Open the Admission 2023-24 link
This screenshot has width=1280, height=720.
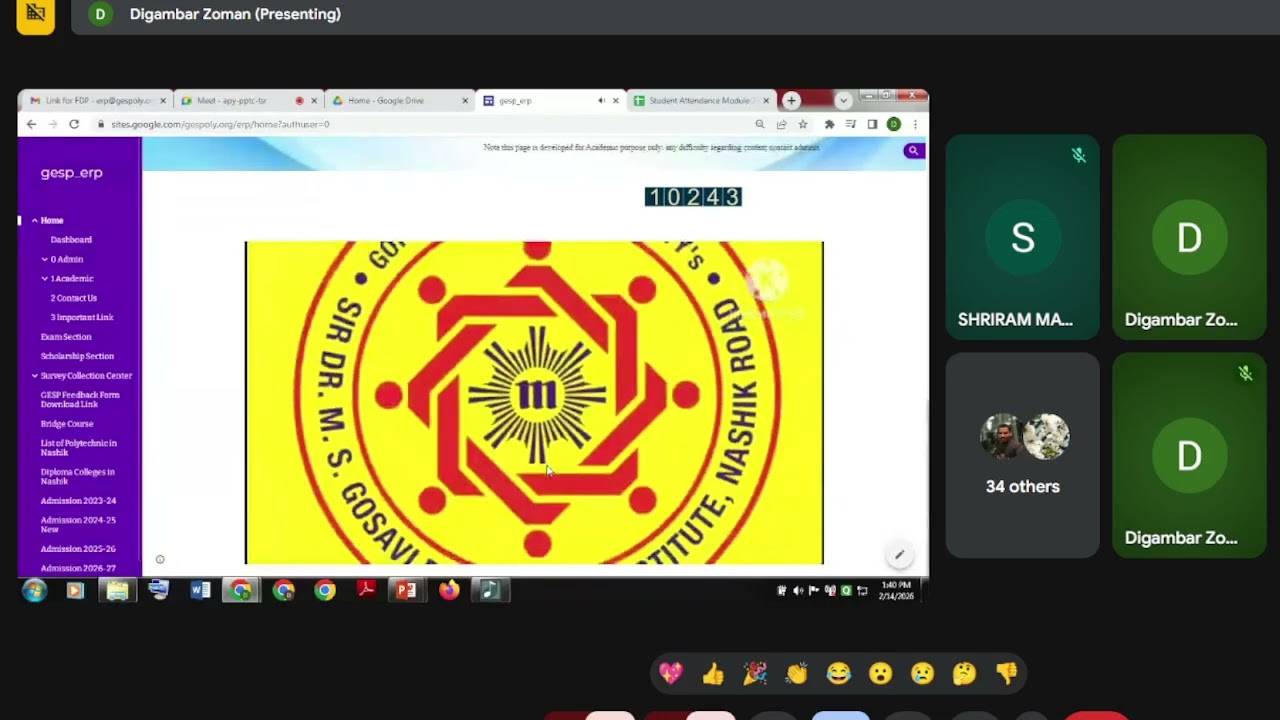pyautogui.click(x=78, y=500)
